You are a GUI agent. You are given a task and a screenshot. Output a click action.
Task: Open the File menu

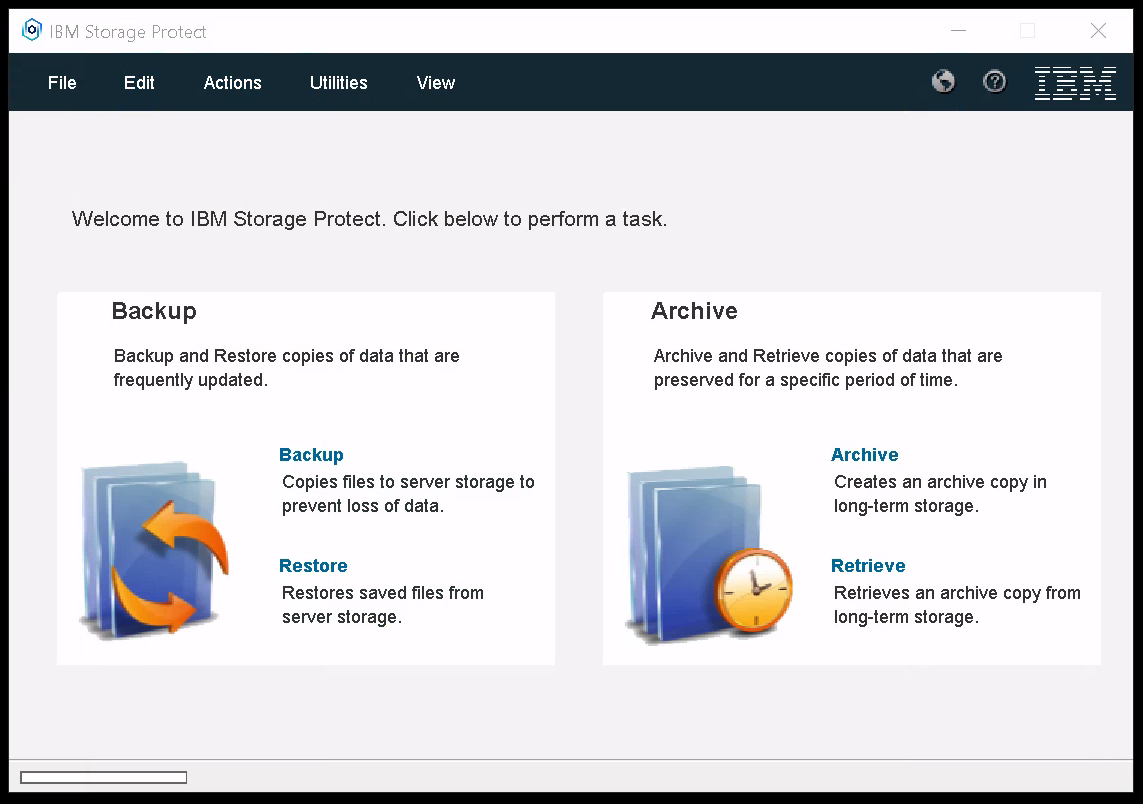62,83
